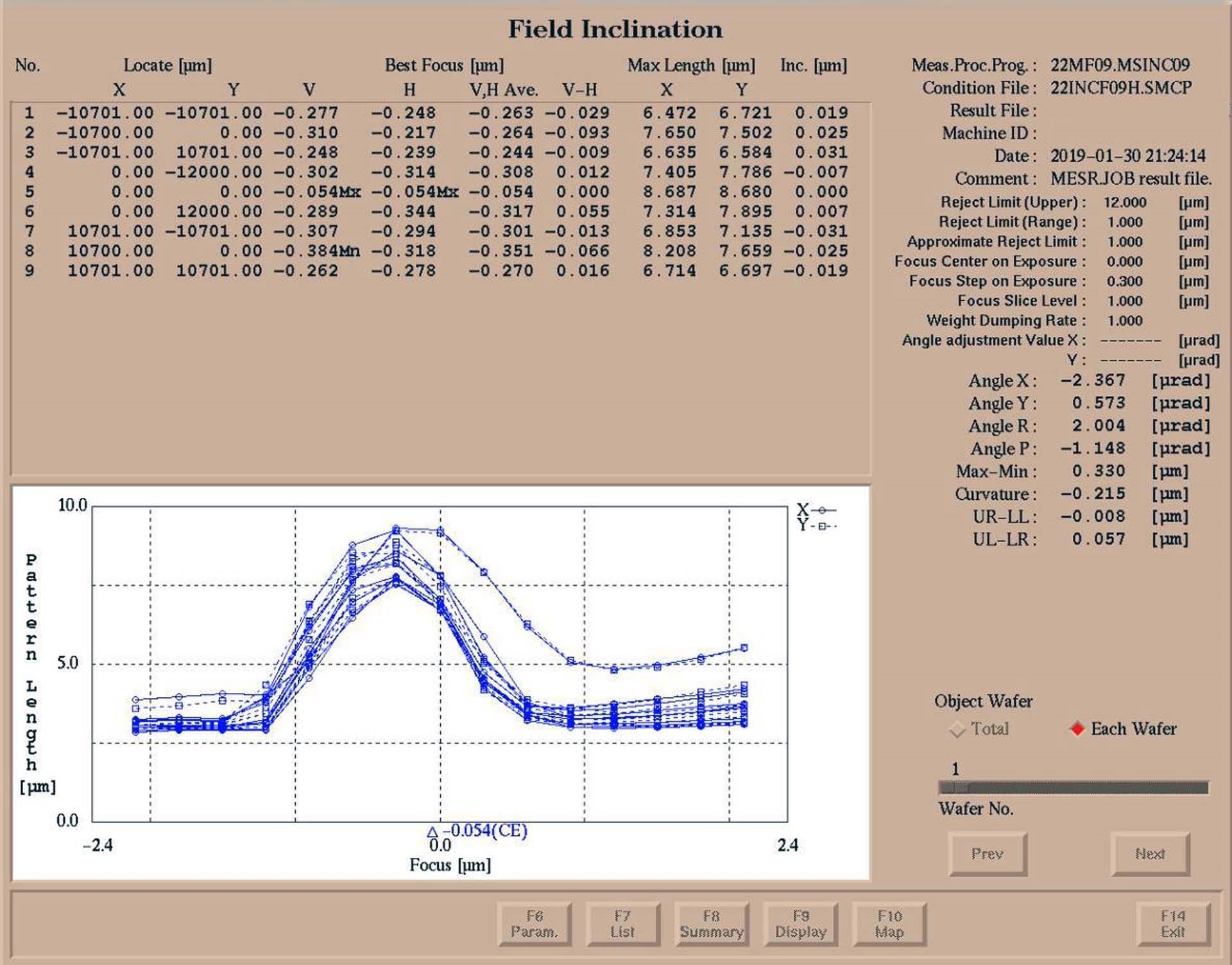Click the Angle P value -1.148
Image resolution: width=1232 pixels, height=965 pixels.
(x=1093, y=448)
